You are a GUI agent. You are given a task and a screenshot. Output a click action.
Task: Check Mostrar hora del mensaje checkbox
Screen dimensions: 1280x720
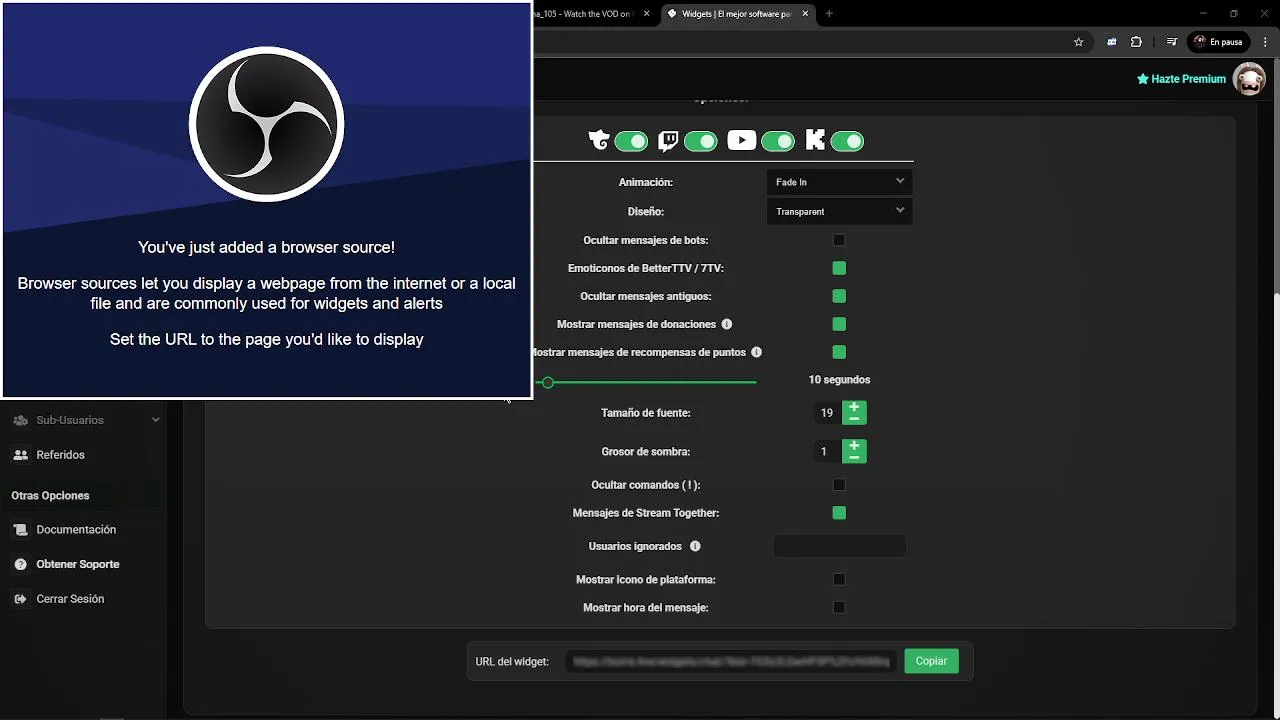[839, 607]
